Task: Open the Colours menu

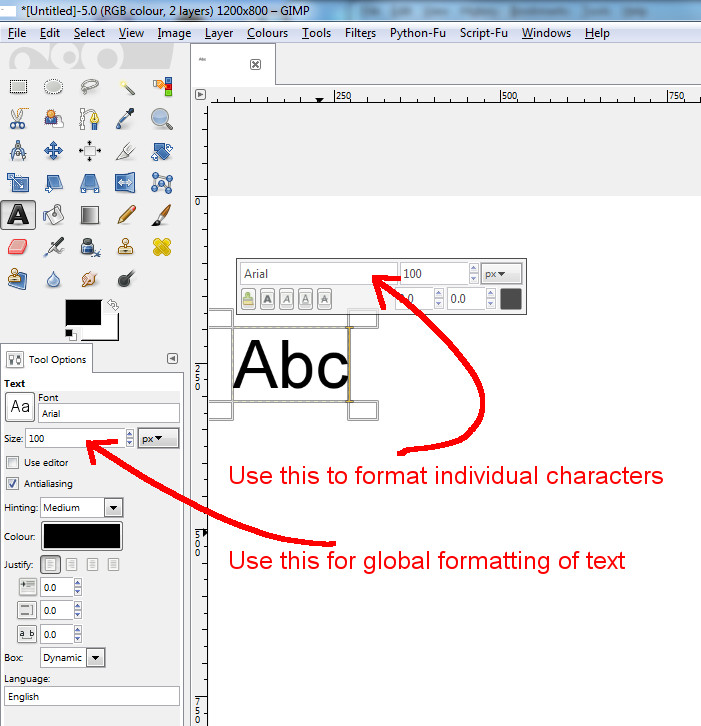Action: click(267, 33)
